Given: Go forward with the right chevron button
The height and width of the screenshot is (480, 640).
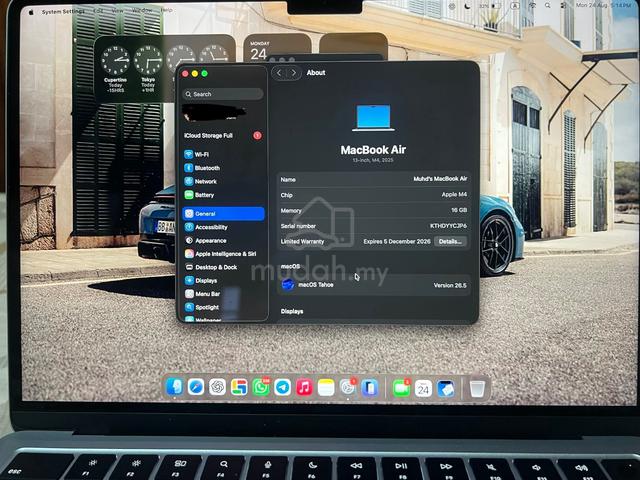Looking at the screenshot, I should click(x=293, y=73).
